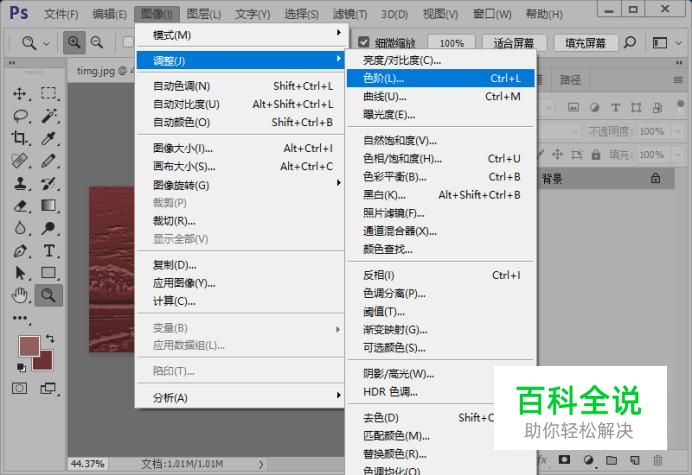This screenshot has width=692, height=475.
Task: Select the Gradient tool
Action: [49, 206]
